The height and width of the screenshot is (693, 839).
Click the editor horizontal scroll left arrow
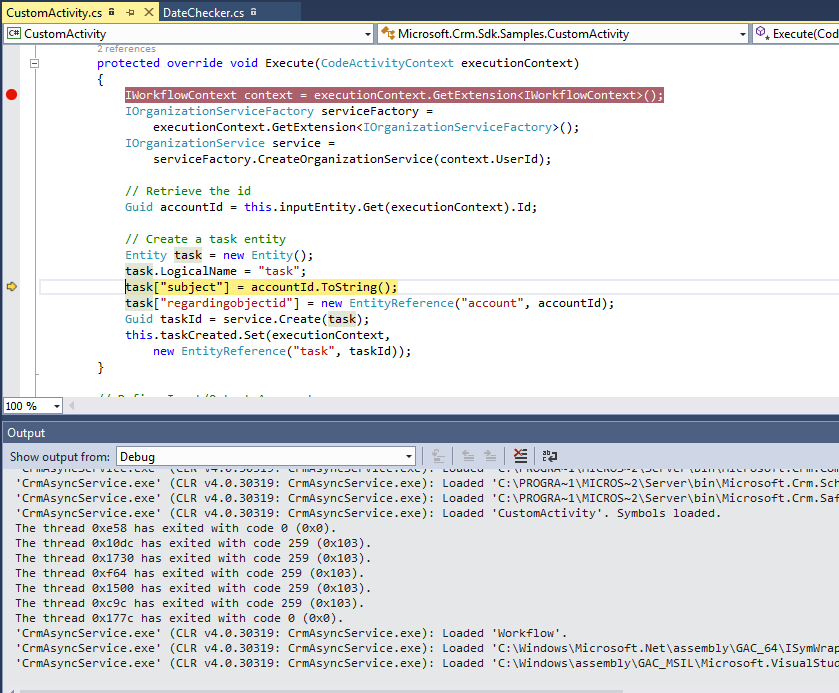pyautogui.click(x=72, y=406)
